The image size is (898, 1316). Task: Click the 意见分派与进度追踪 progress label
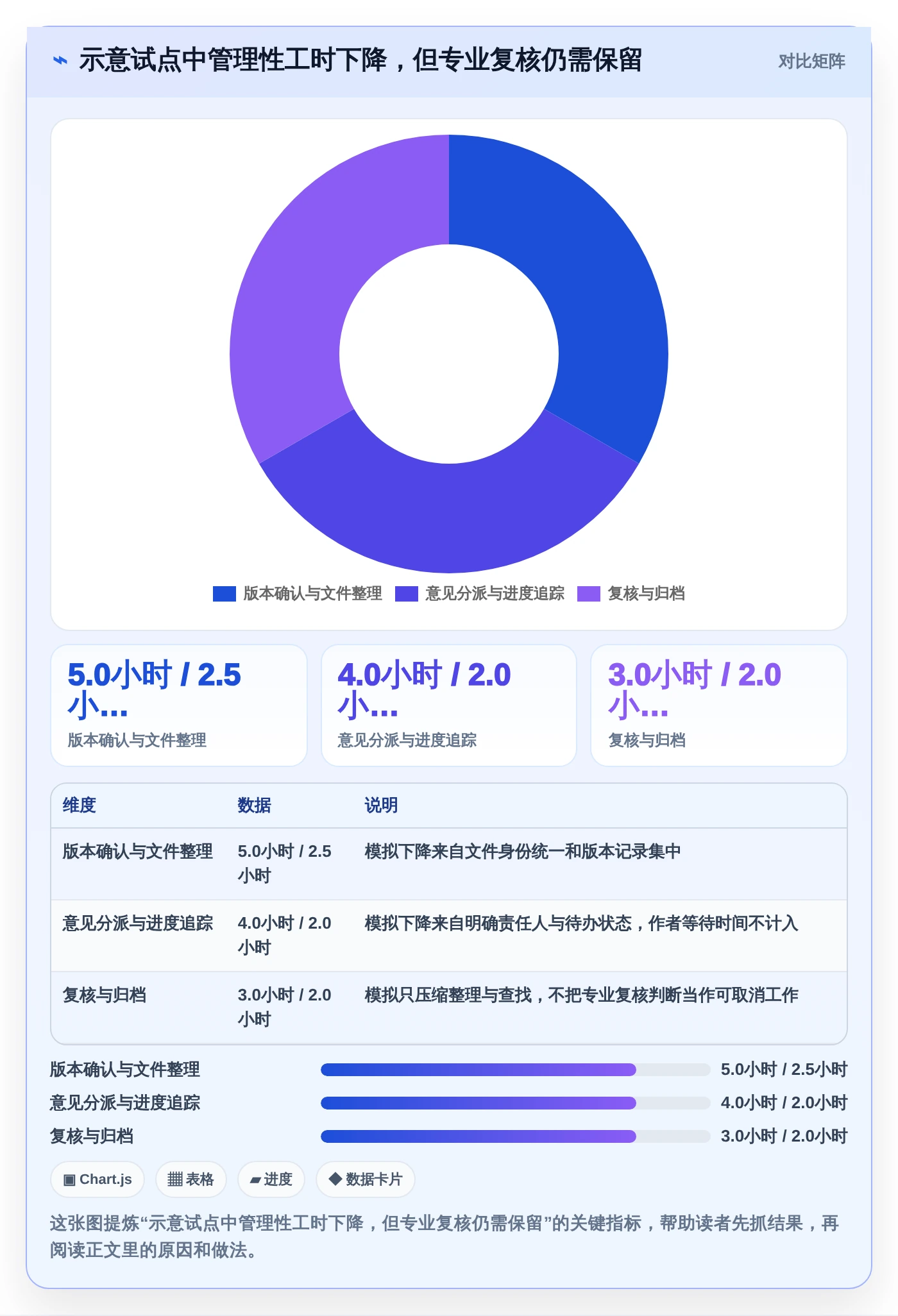[x=125, y=1103]
